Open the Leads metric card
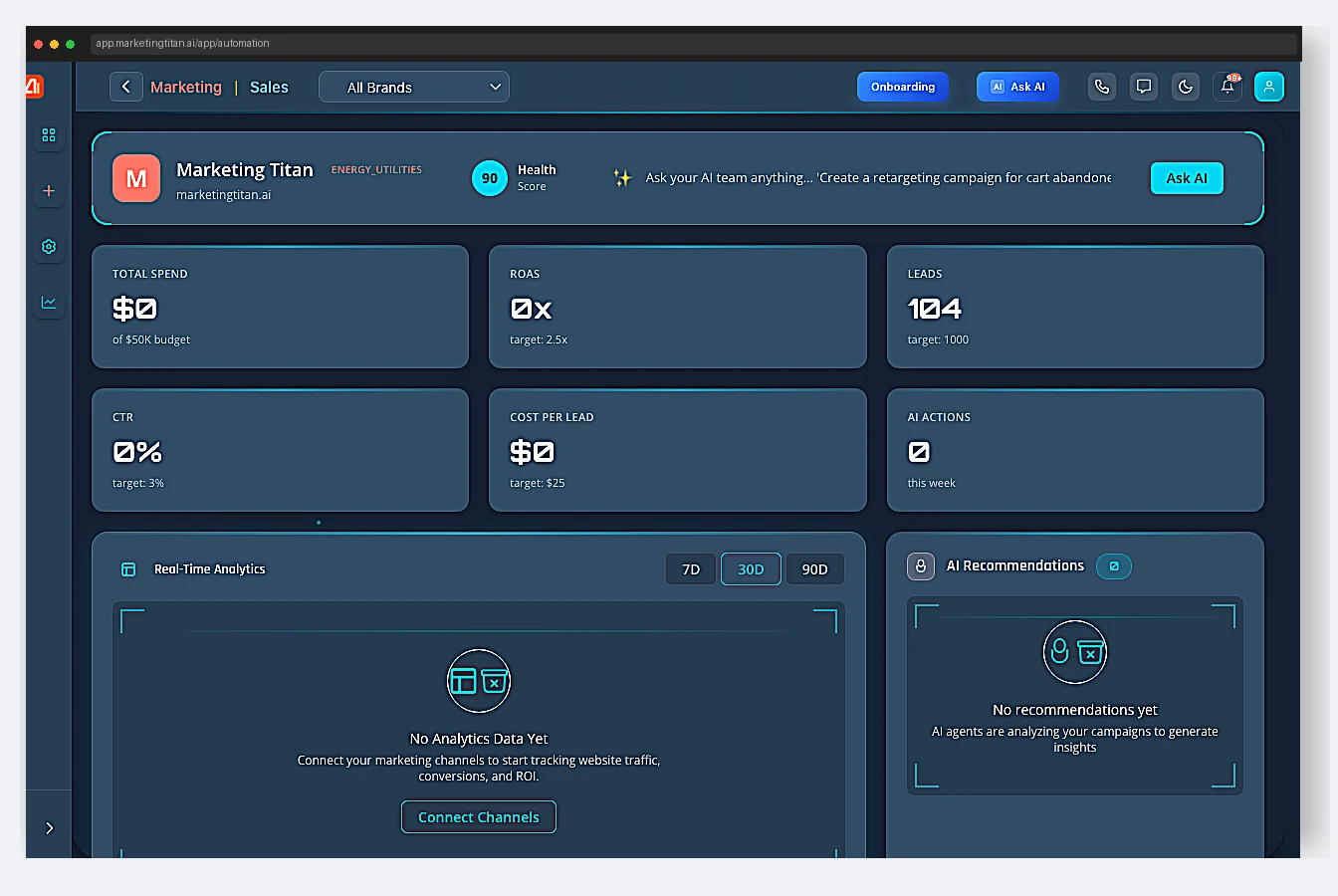 click(x=1075, y=307)
